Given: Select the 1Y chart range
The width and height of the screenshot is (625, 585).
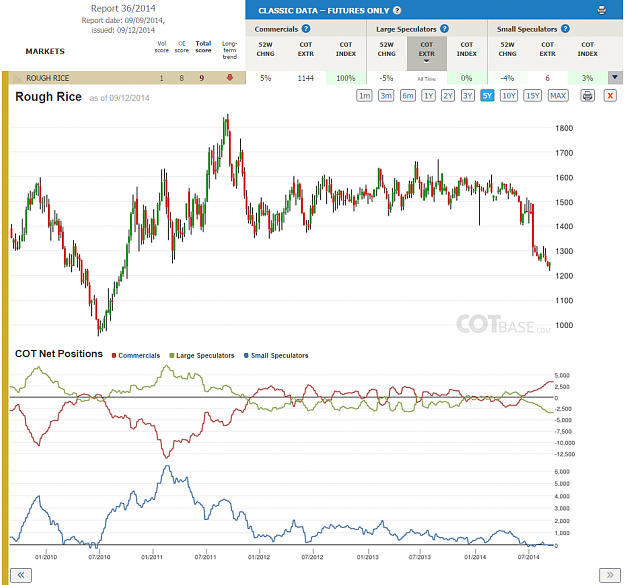Looking at the screenshot, I should click(428, 96).
